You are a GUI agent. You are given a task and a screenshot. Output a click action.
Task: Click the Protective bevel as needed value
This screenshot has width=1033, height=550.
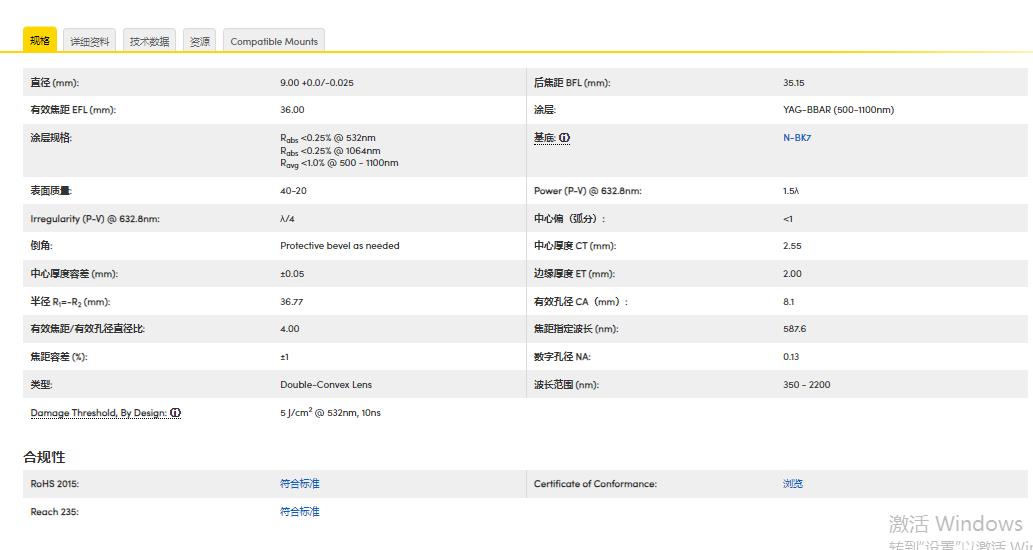pyautogui.click(x=340, y=246)
